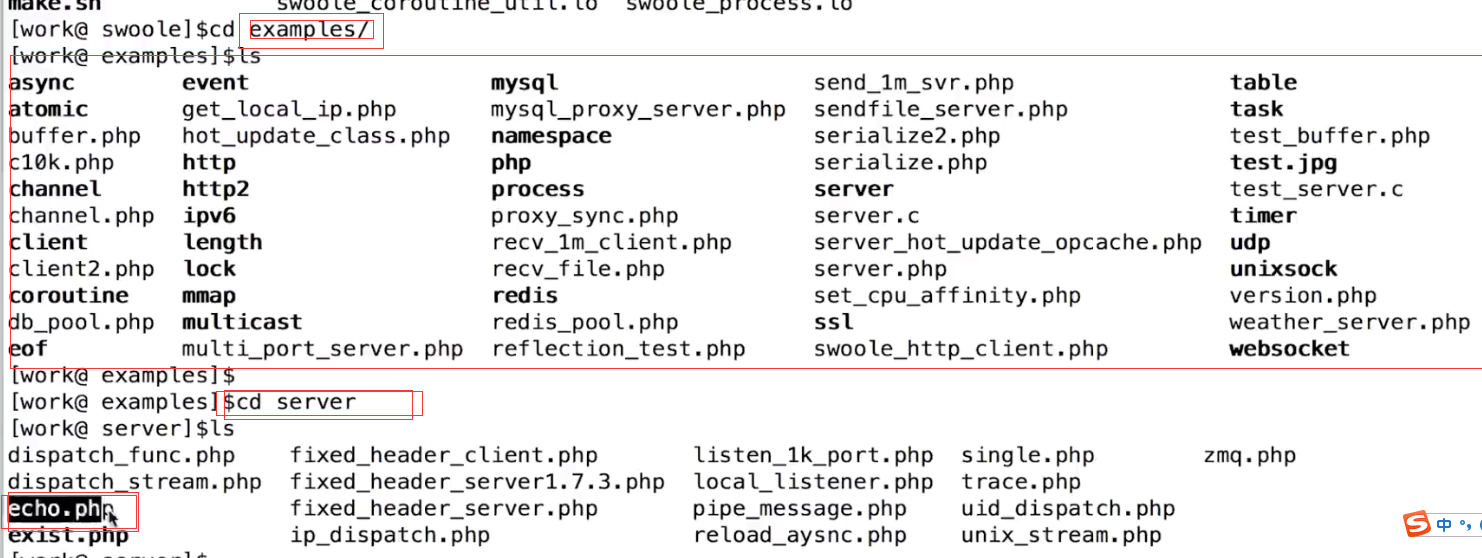Click the exist.php file entry

(68, 536)
